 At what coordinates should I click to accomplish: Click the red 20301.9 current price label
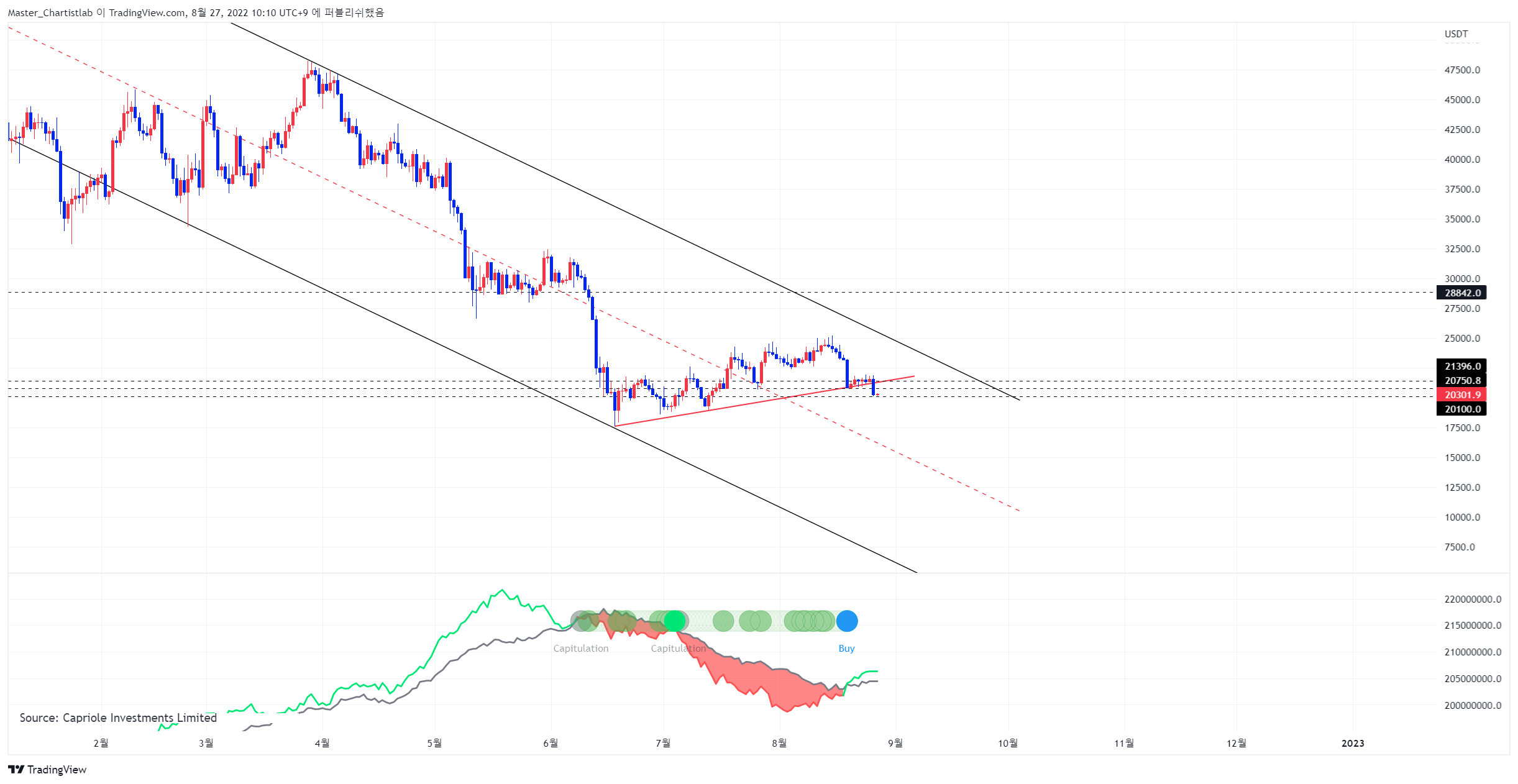[x=1461, y=394]
